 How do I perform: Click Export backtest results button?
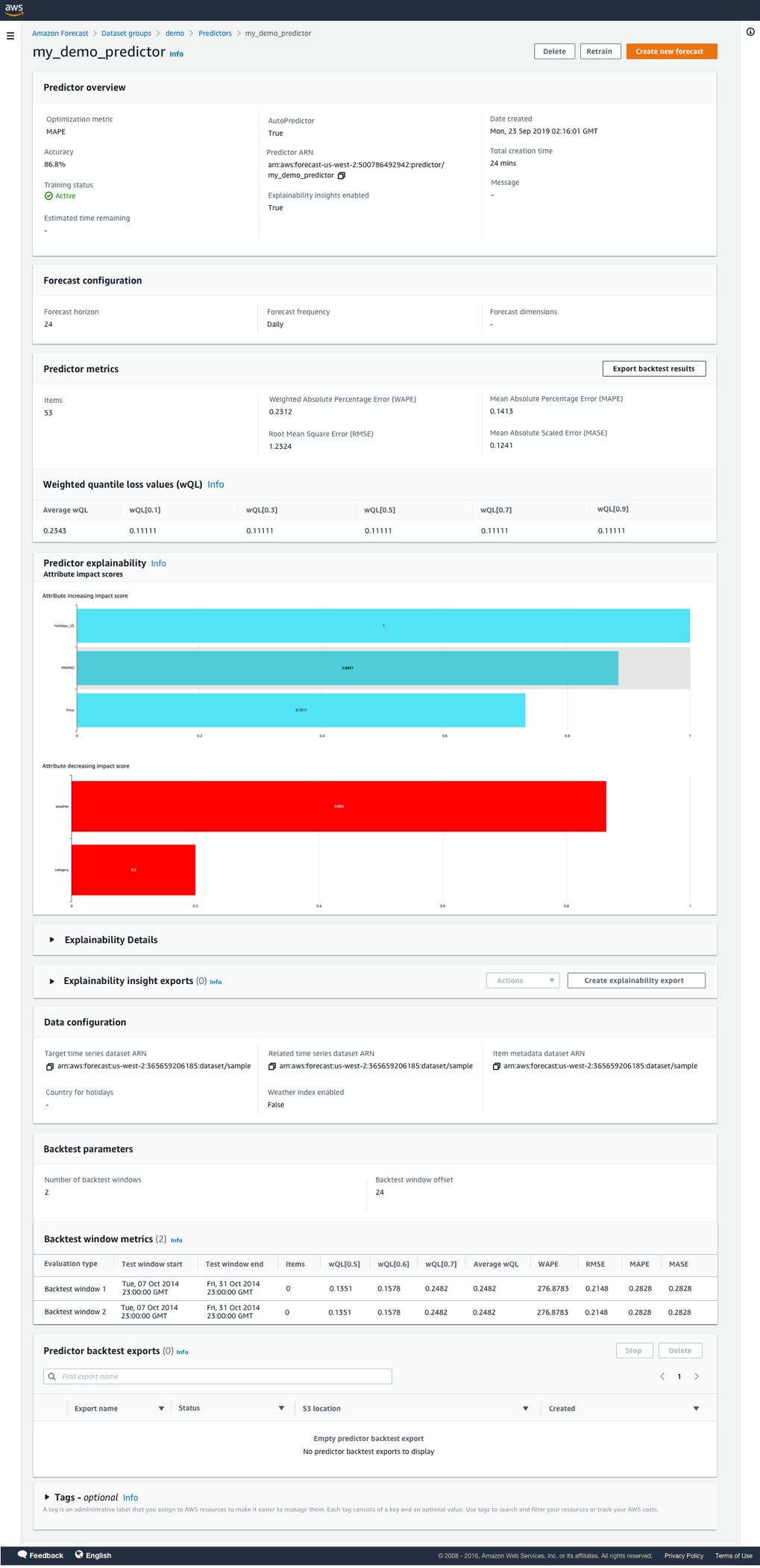pyautogui.click(x=654, y=369)
